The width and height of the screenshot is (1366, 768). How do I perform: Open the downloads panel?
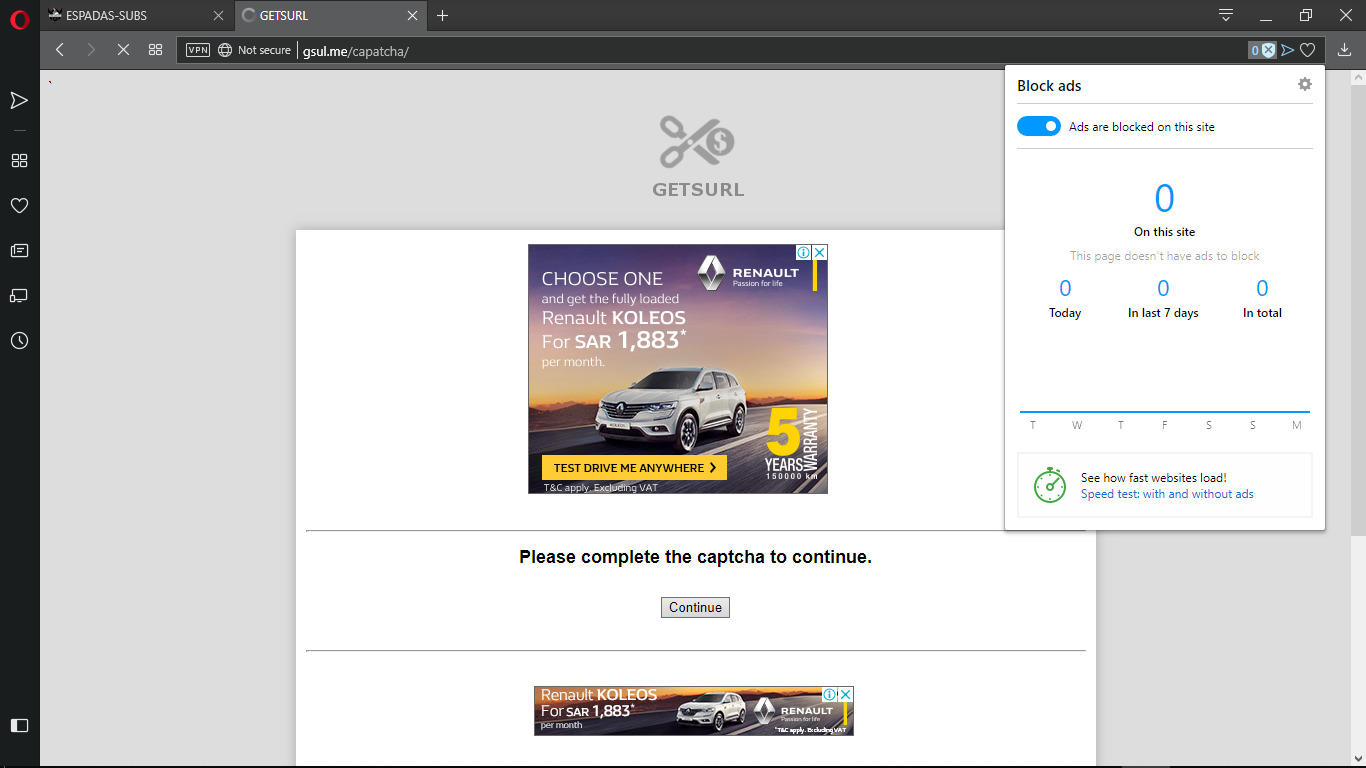click(x=1344, y=49)
